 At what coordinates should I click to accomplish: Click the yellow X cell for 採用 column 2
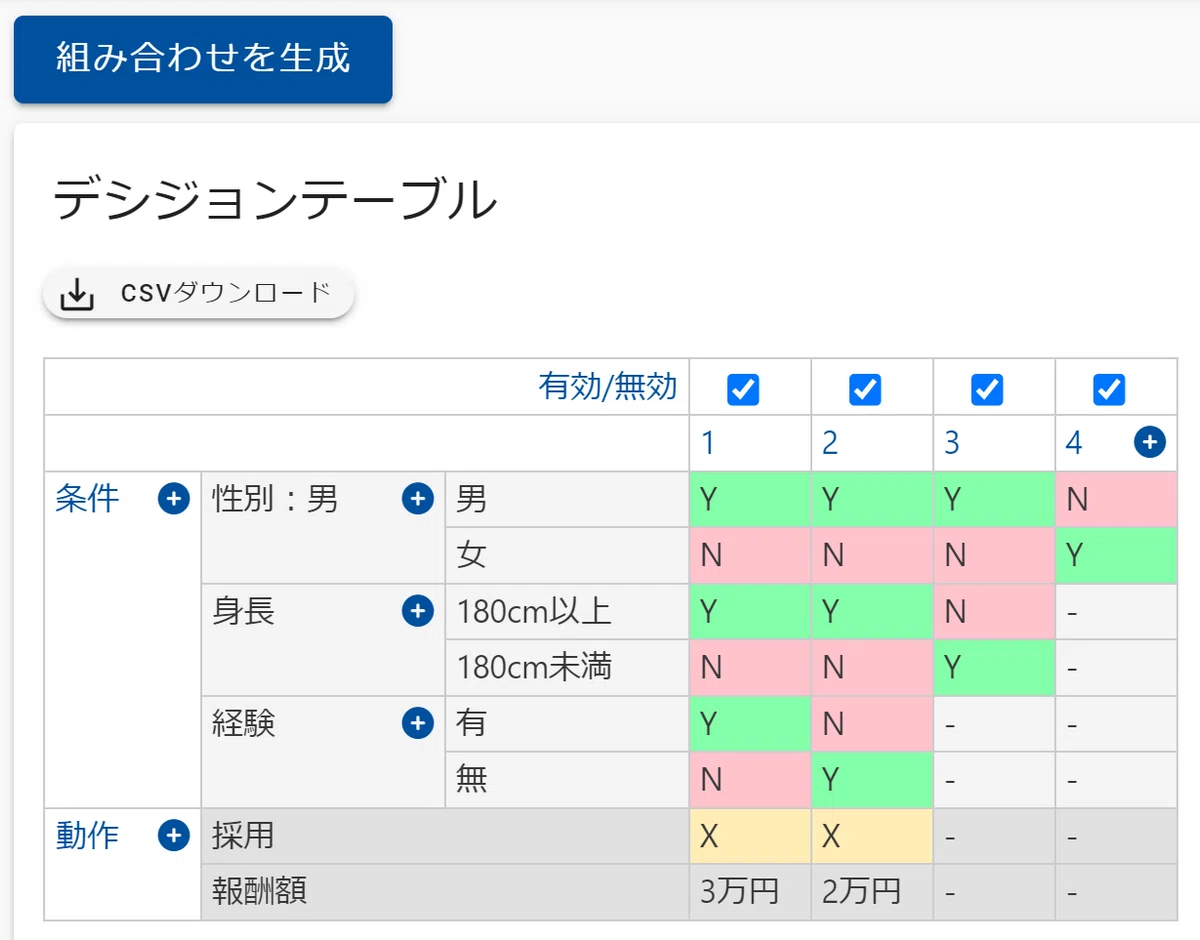click(x=872, y=836)
